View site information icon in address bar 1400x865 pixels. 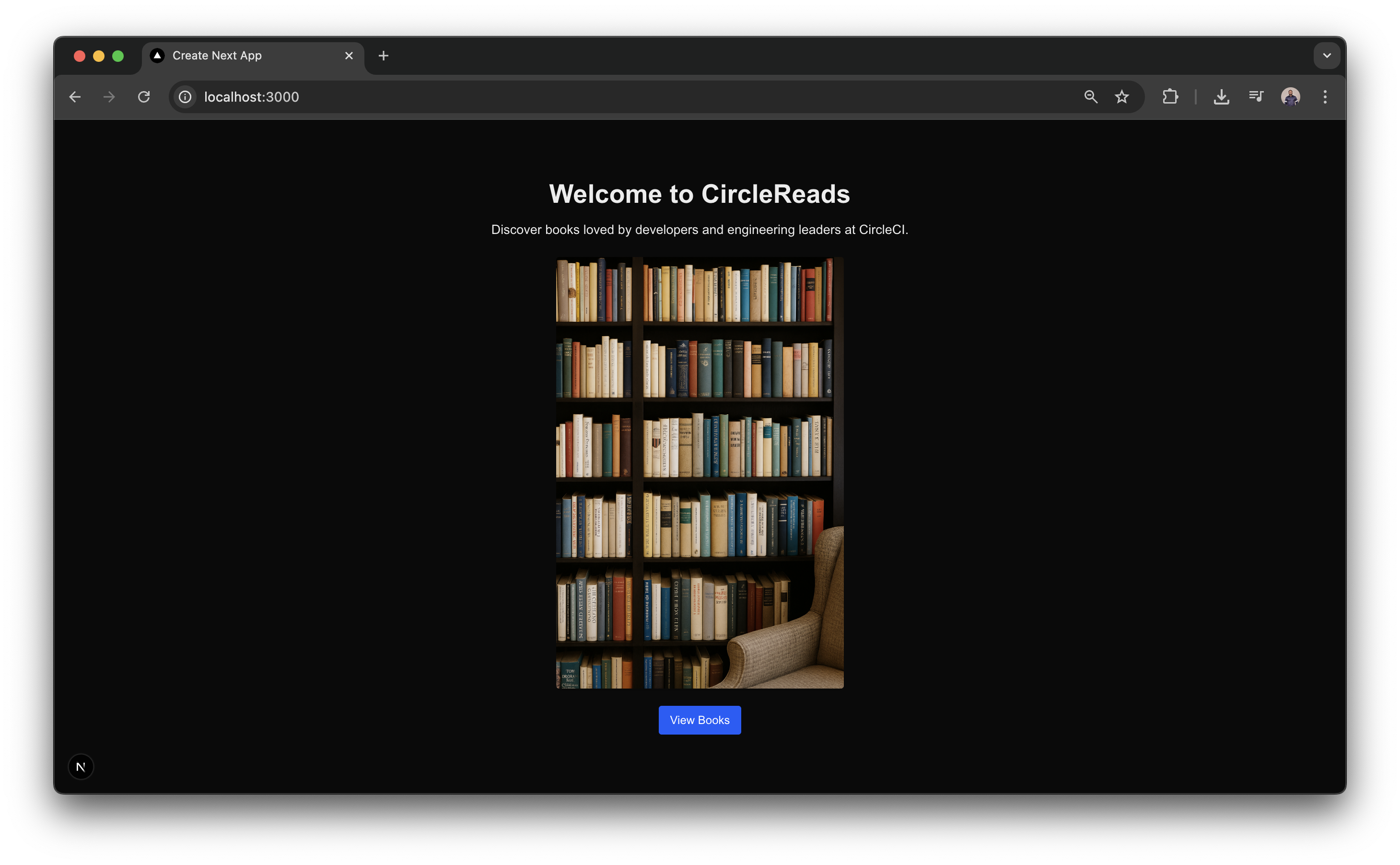click(185, 97)
